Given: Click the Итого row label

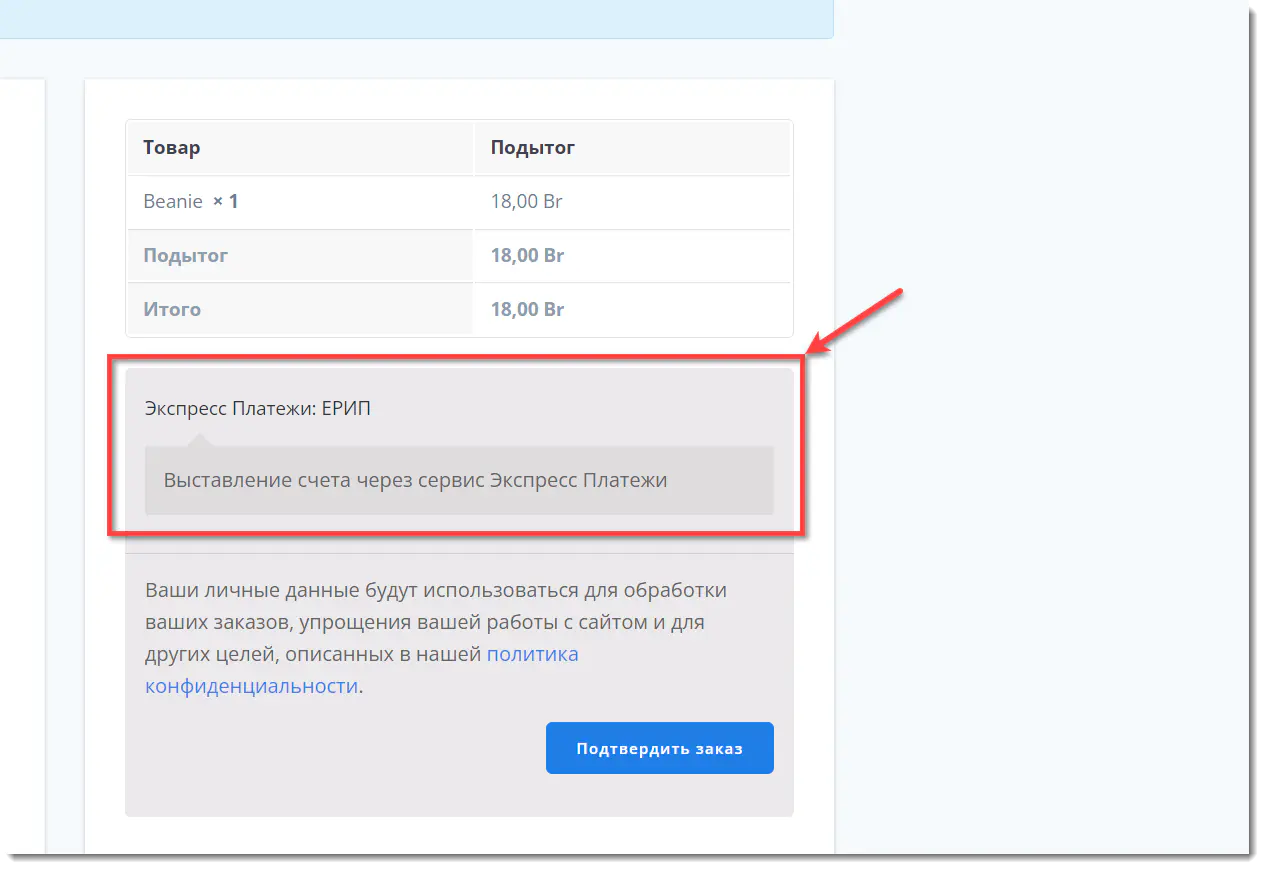Looking at the screenshot, I should tap(172, 310).
